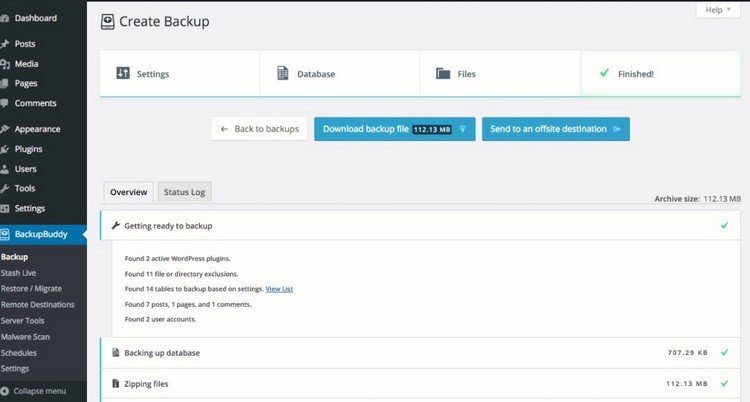Open BackupBuddy Settings submenu item
The image size is (750, 402).
(x=15, y=368)
